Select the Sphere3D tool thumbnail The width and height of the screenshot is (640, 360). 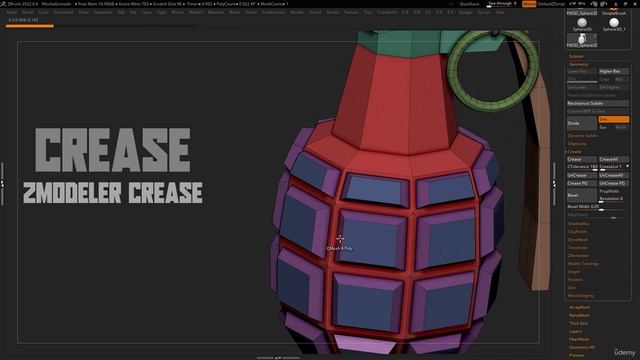[582, 24]
